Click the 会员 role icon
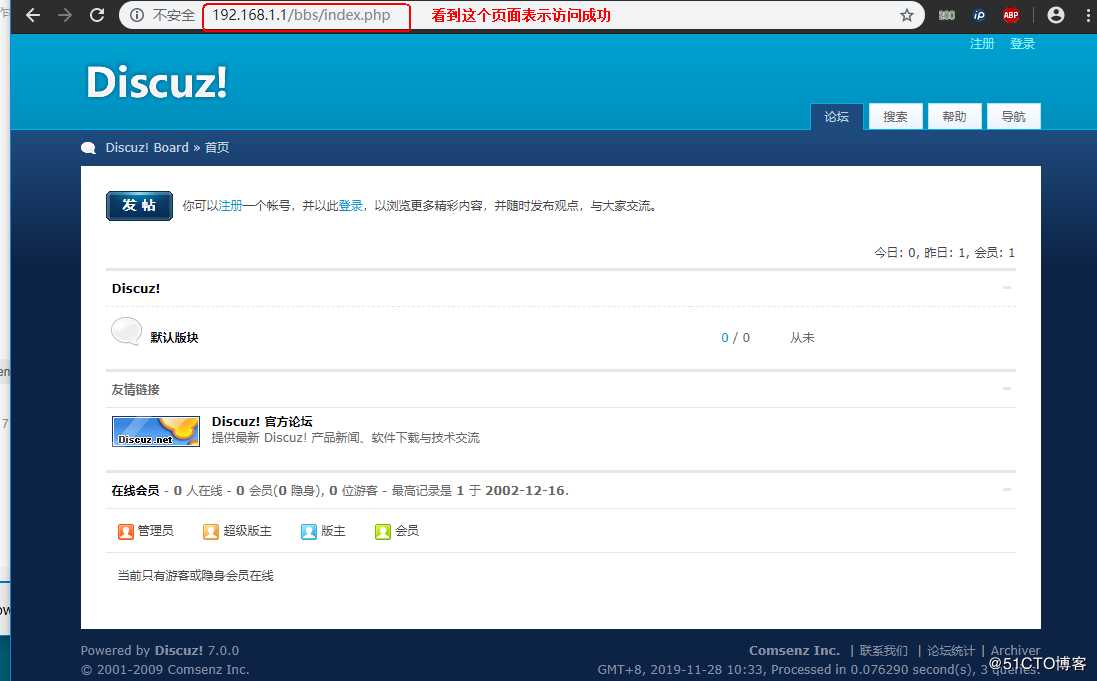The width and height of the screenshot is (1097, 681). click(383, 532)
